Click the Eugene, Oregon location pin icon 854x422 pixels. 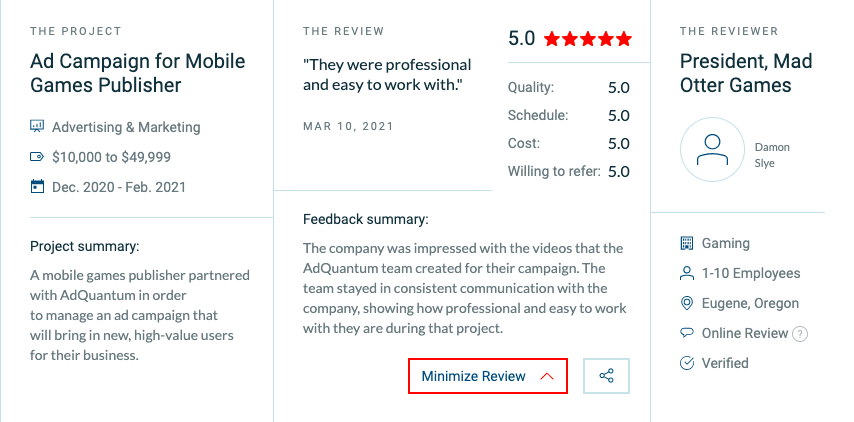click(x=687, y=303)
